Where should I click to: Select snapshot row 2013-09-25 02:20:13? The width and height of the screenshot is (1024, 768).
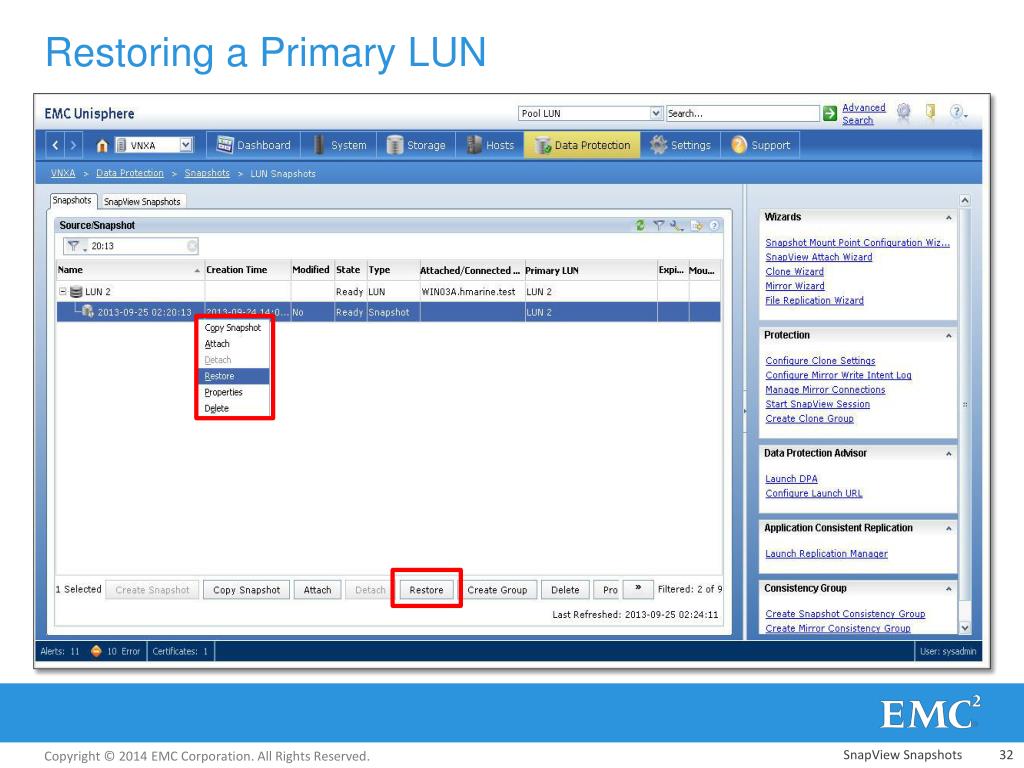click(388, 312)
